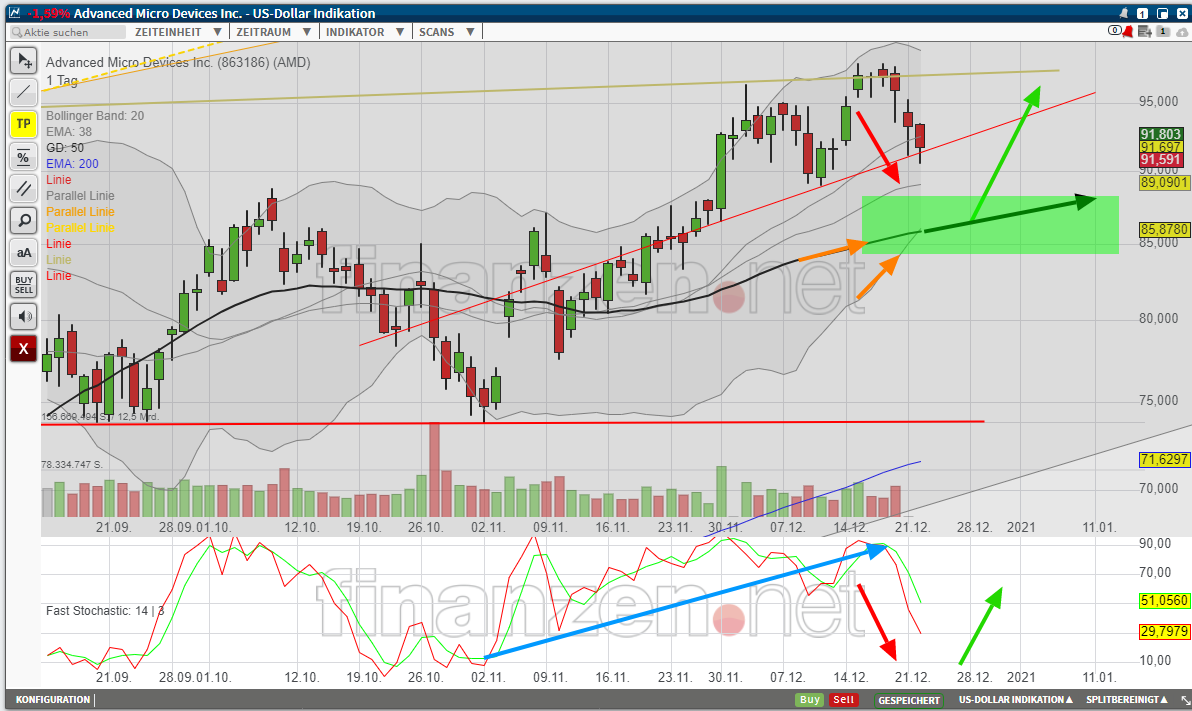Select the pointer/crosshair cursor tool
1192x711 pixels.
pyautogui.click(x=24, y=61)
